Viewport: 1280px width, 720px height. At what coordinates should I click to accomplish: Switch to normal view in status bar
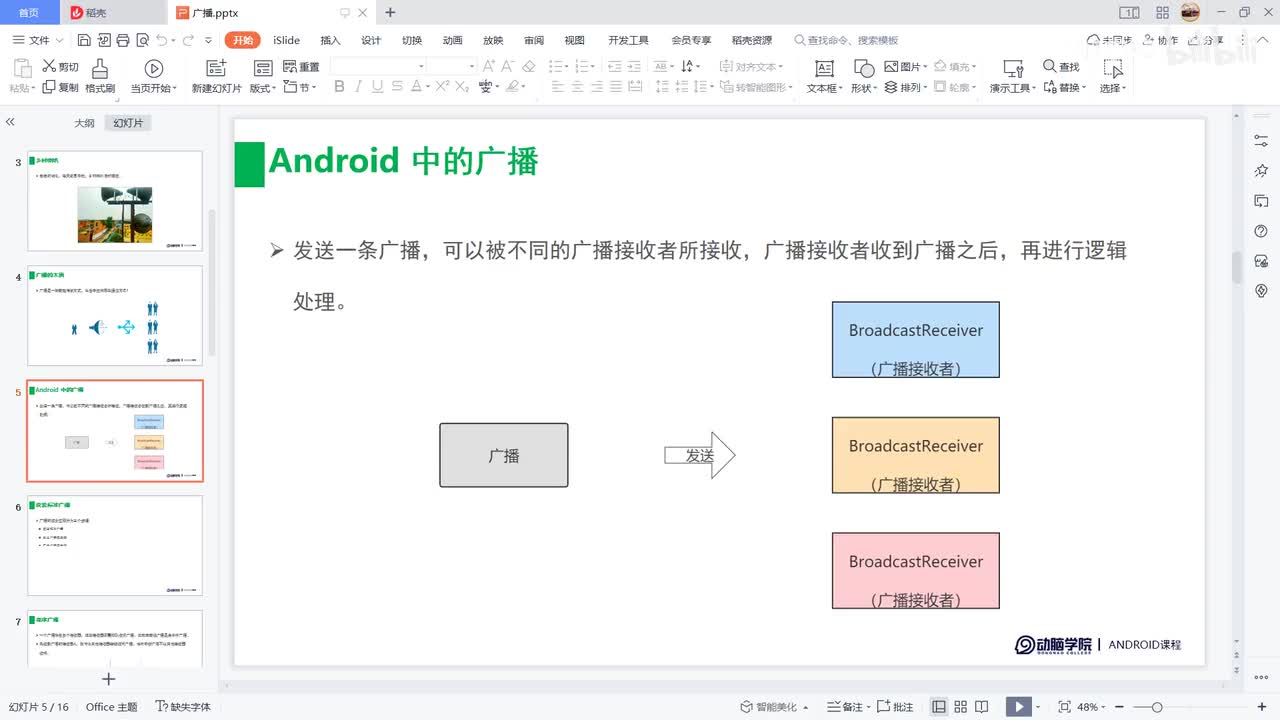(939, 707)
